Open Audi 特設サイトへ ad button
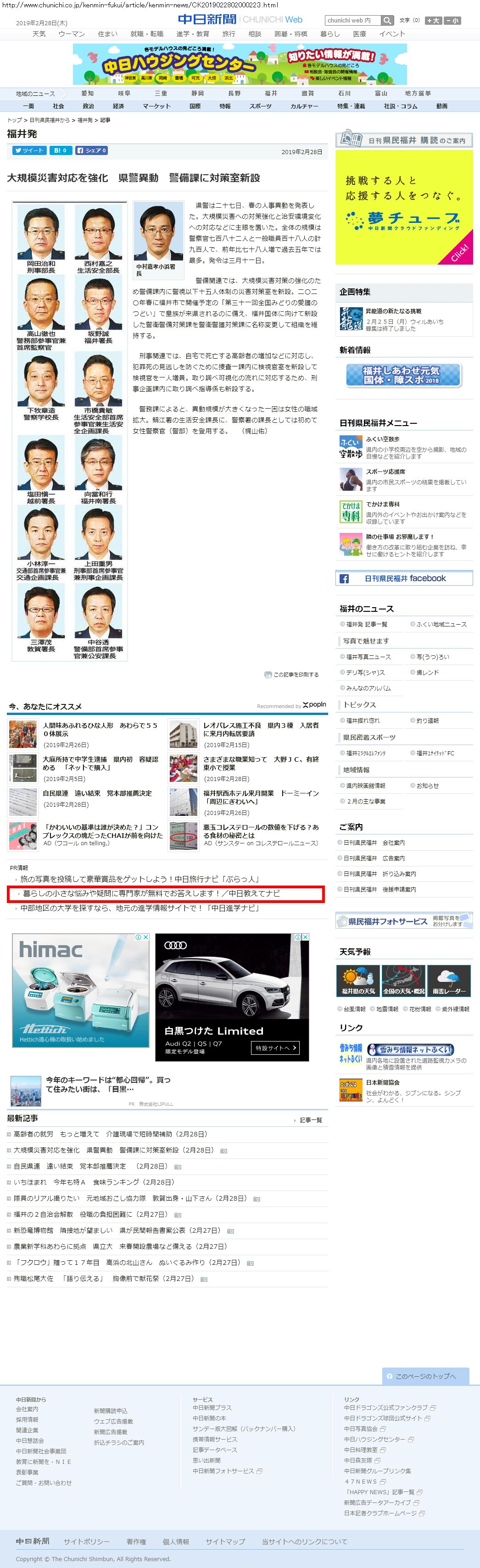Image resolution: width=480 pixels, height=1568 pixels. click(x=276, y=1047)
